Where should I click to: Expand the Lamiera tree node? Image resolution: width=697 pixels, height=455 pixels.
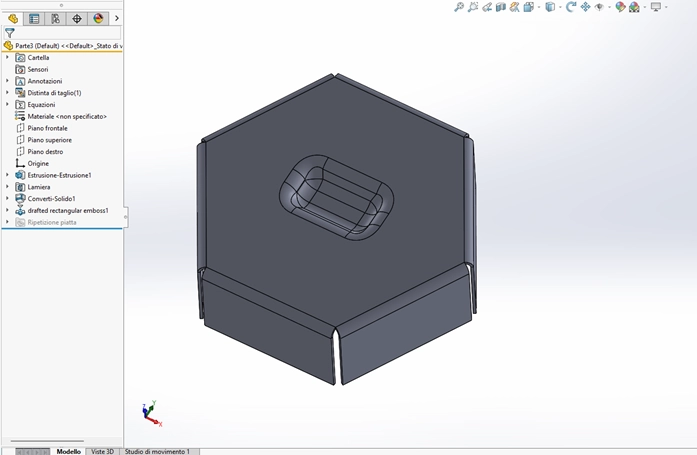tap(8, 187)
